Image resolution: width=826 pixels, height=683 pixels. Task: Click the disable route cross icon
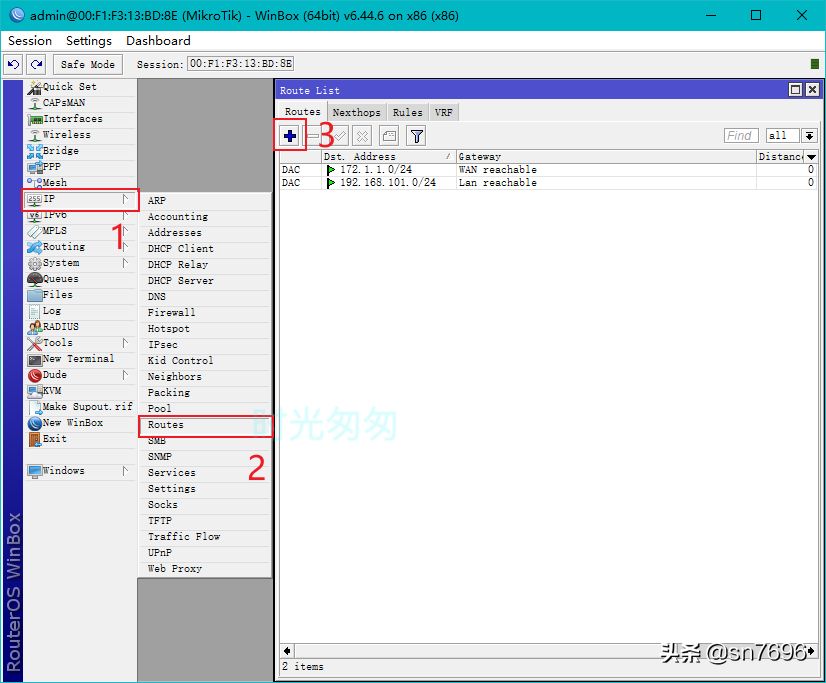tap(362, 136)
